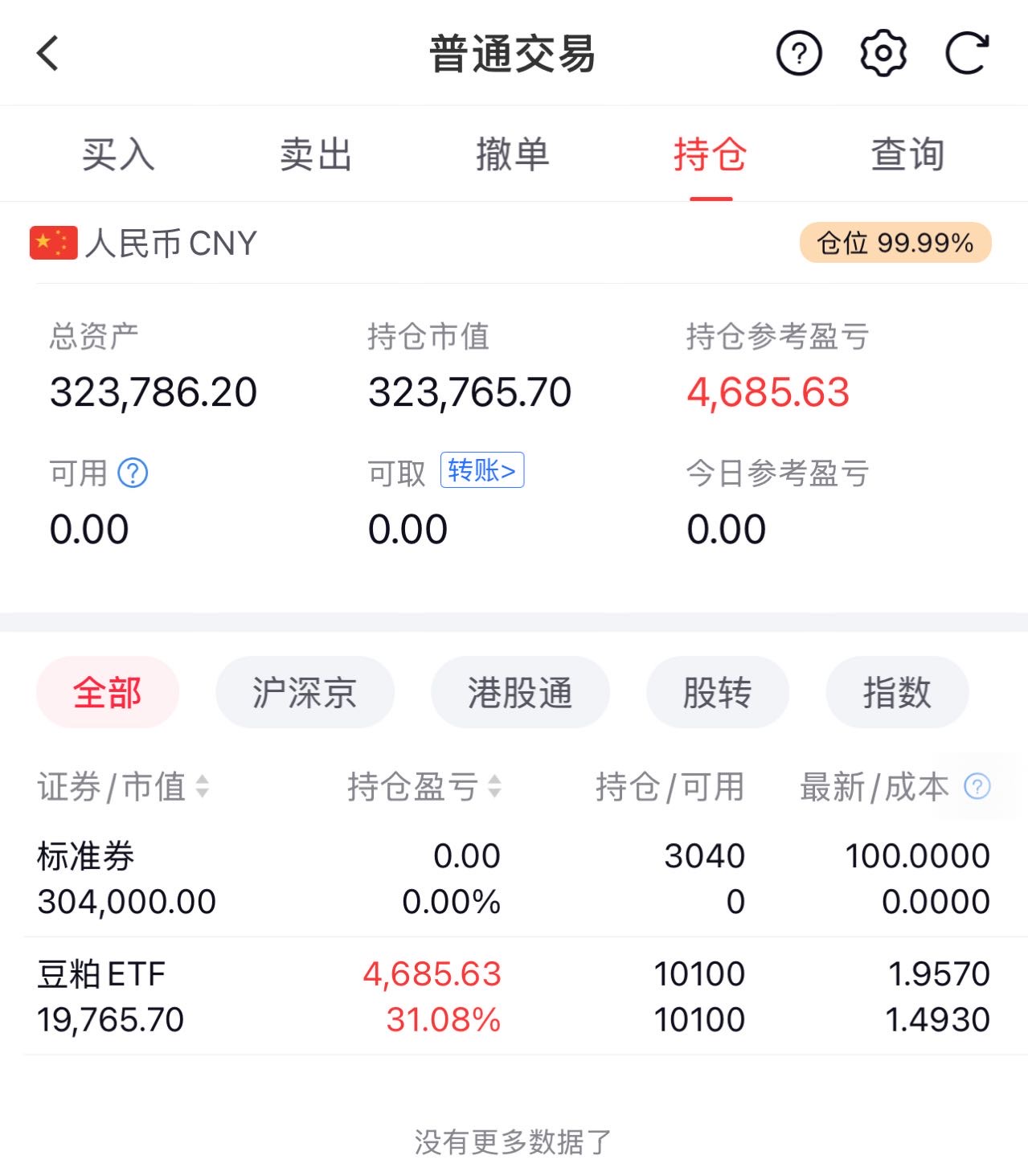Open the 查询 tab

tap(908, 154)
